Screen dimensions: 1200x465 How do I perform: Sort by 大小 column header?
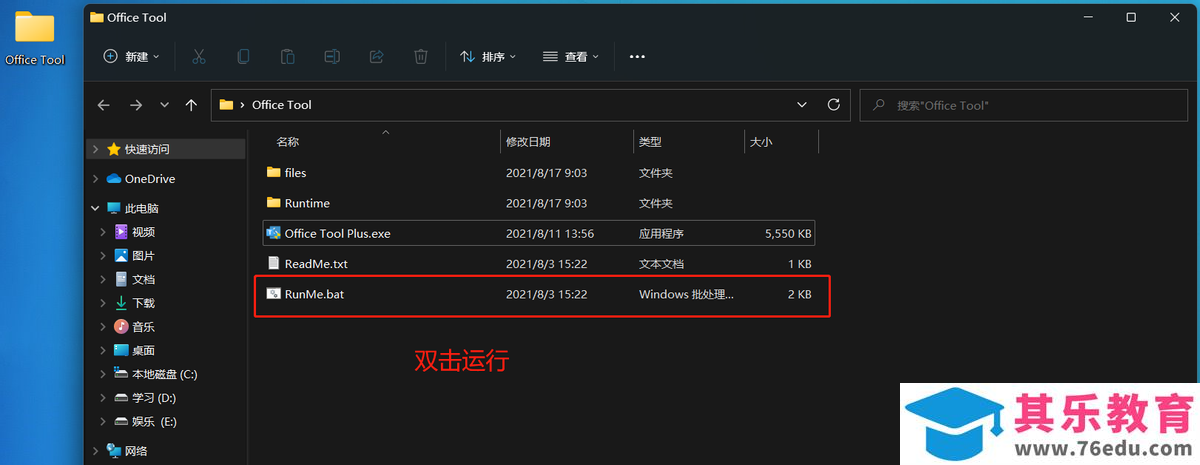pos(761,142)
